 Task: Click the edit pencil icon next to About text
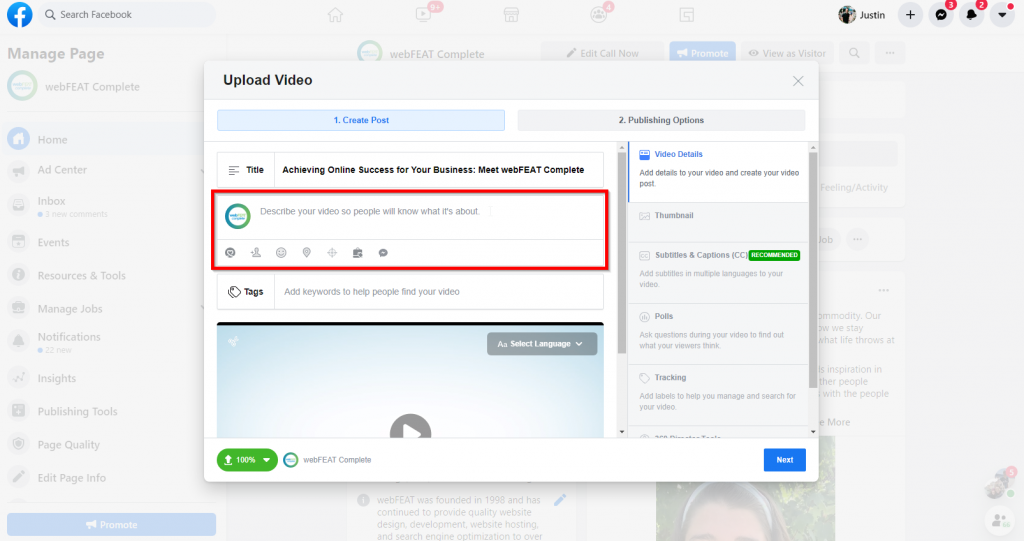click(x=560, y=500)
